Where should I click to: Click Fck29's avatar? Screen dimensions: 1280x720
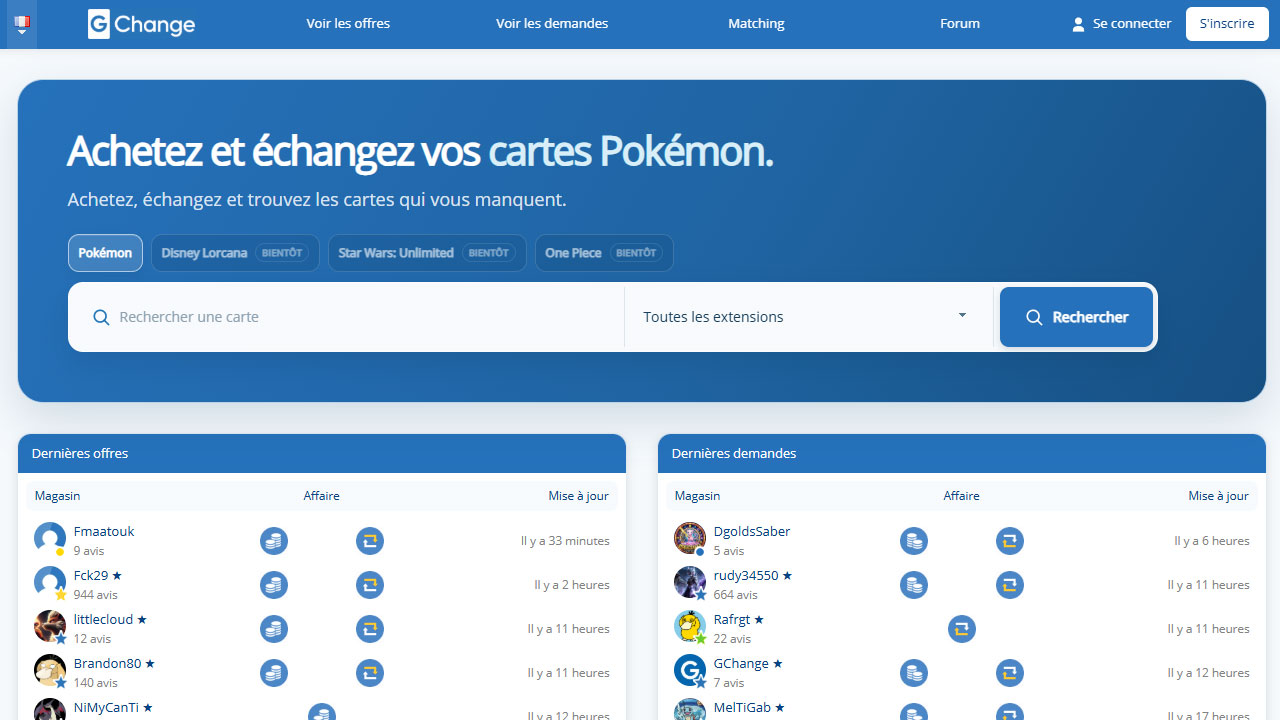(50, 581)
